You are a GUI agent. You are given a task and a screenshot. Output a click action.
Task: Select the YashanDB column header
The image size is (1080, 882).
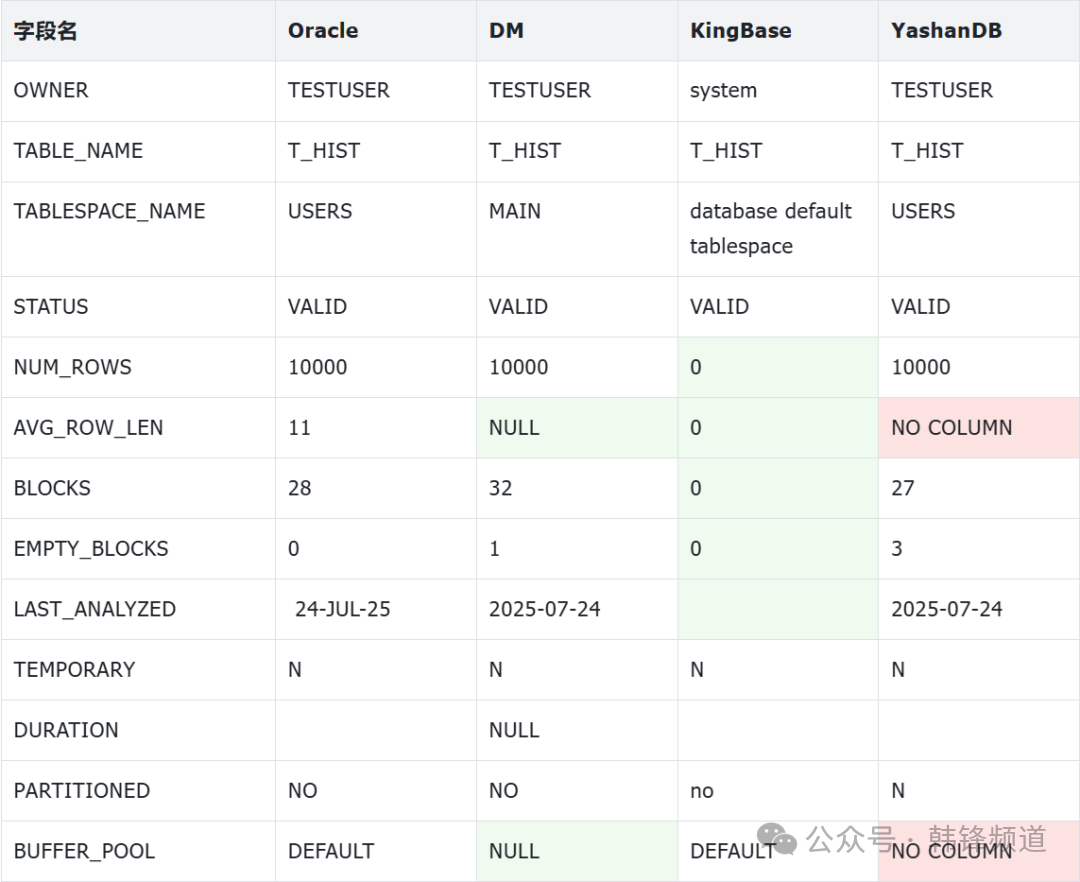946,31
